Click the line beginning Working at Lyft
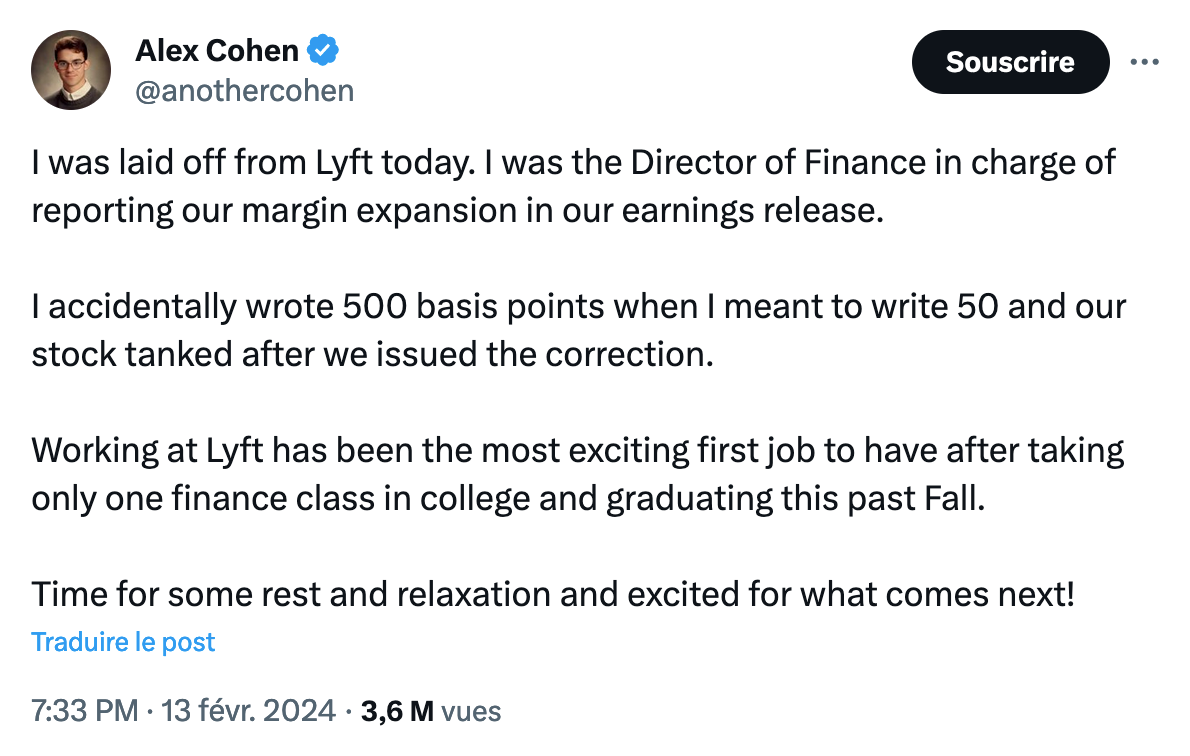The height and width of the screenshot is (756, 1190). [x=578, y=451]
